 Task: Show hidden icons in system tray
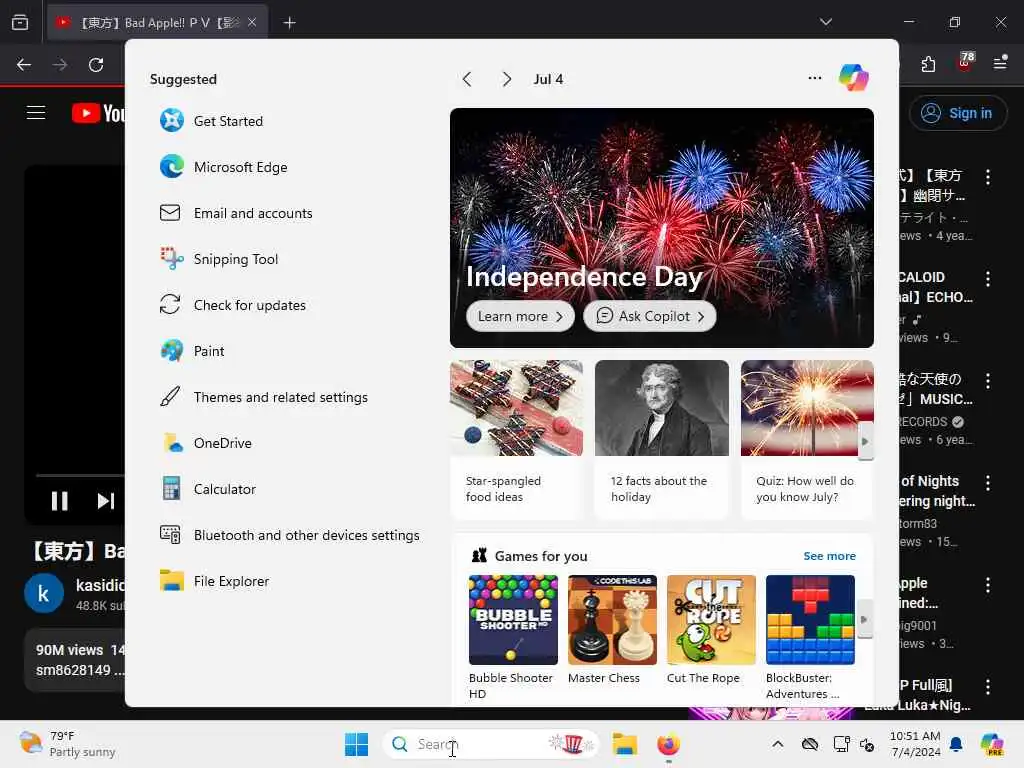point(777,744)
